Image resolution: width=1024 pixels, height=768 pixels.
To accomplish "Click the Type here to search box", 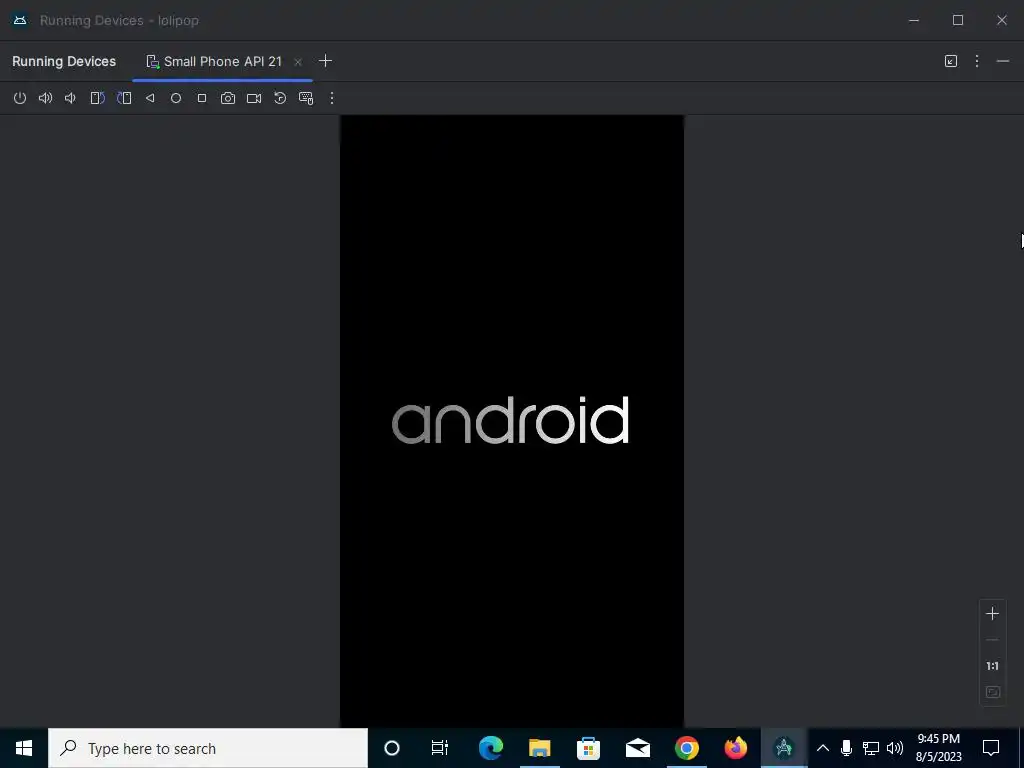I will click(208, 748).
